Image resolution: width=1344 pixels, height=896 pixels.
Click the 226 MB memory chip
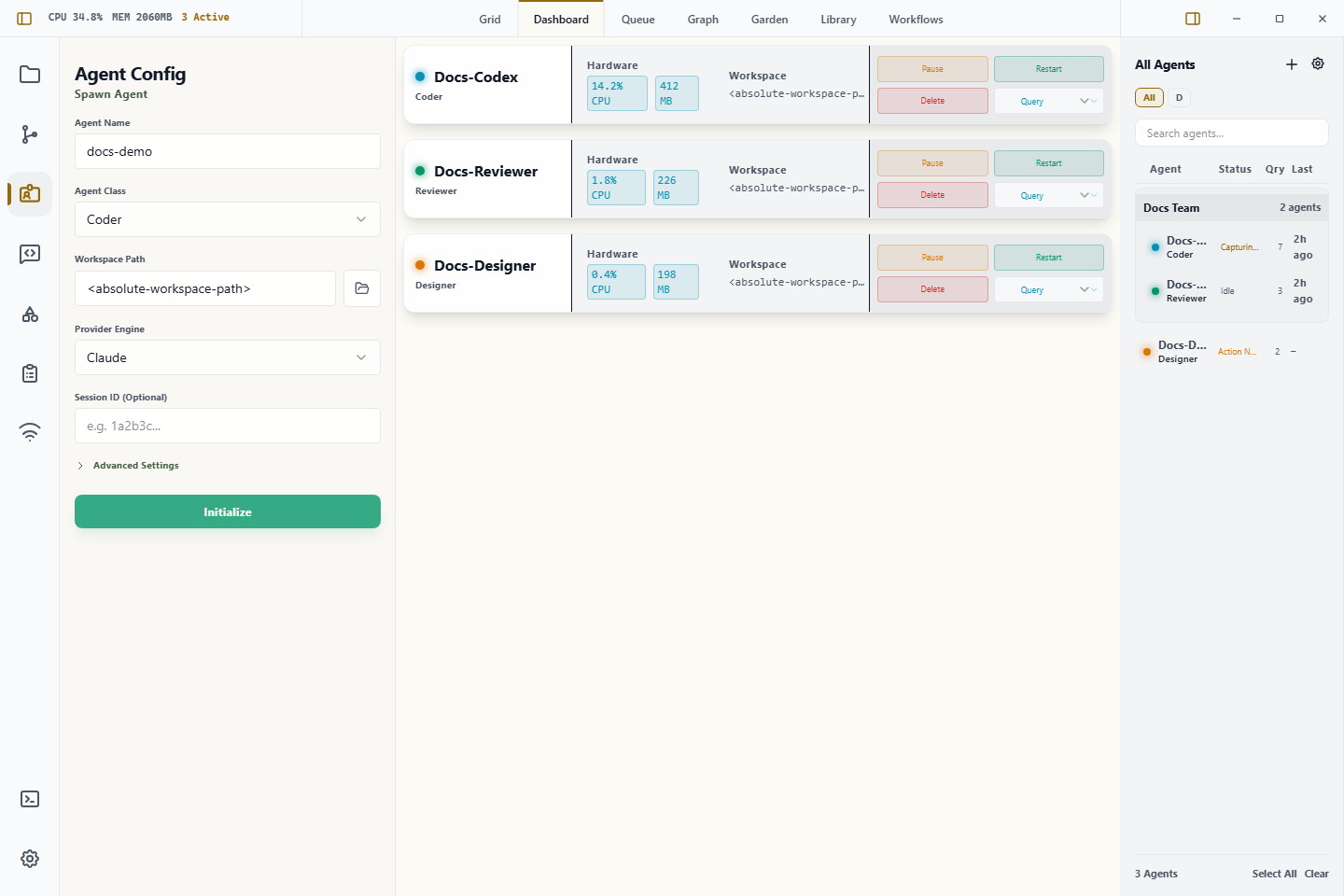(x=676, y=188)
